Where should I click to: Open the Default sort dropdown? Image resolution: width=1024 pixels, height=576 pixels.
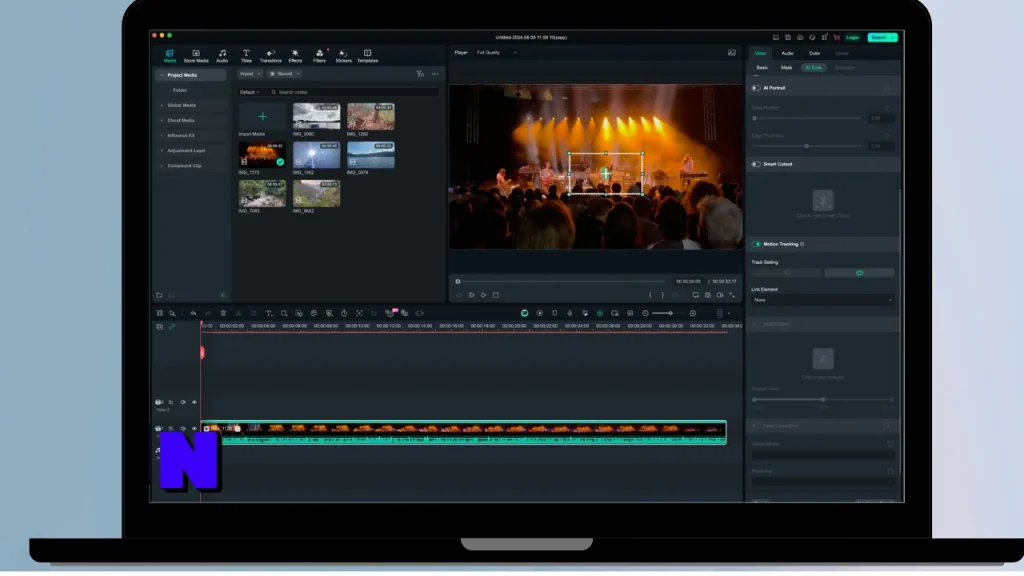(249, 92)
